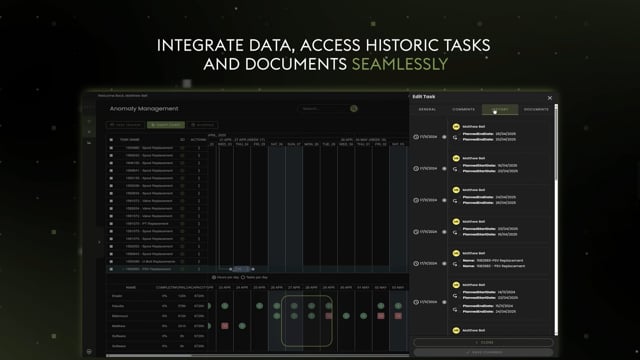Click the green highlighted toolbar button above the task list
The height and width of the screenshot is (360, 640).
tap(166, 125)
